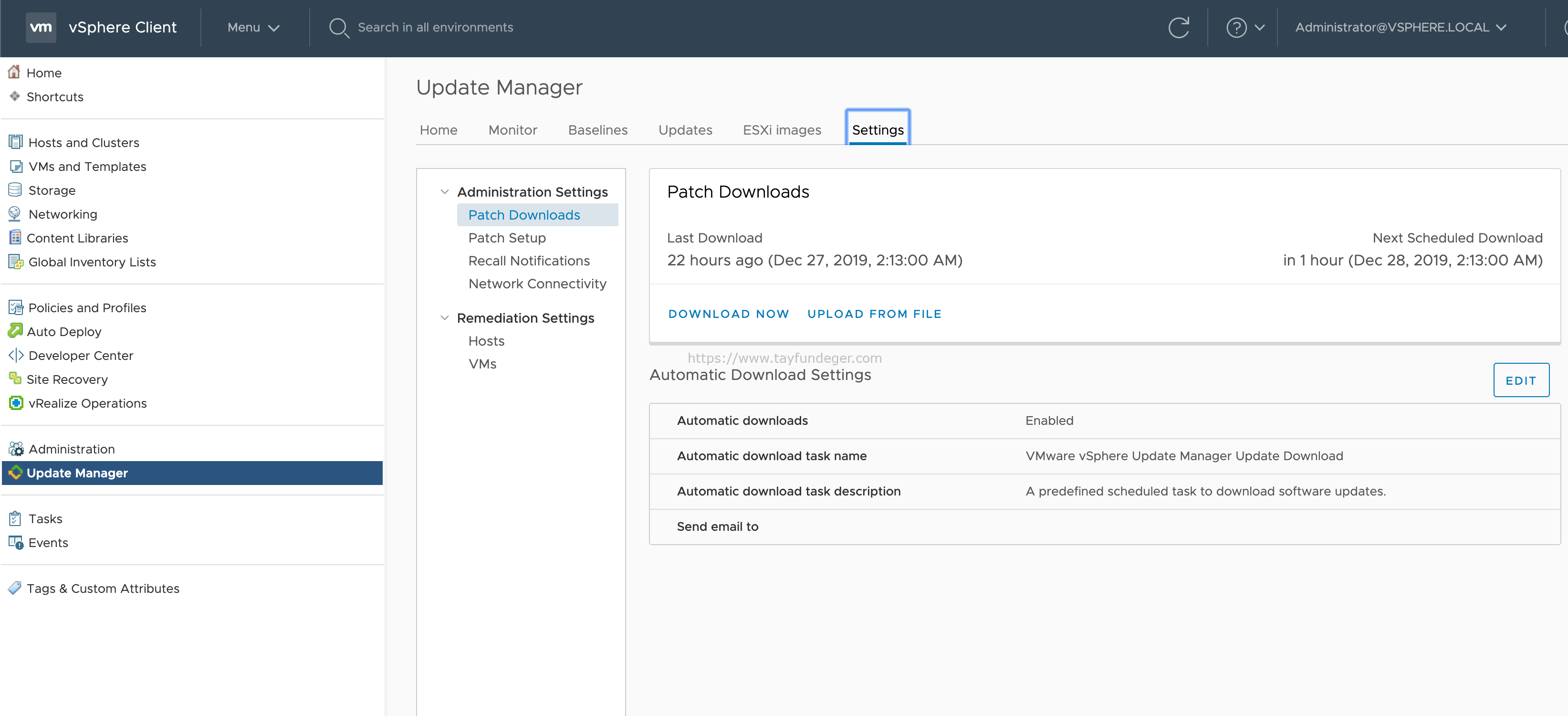Select Hosts under Remediation Settings
This screenshot has width=1568, height=716.
click(x=486, y=341)
